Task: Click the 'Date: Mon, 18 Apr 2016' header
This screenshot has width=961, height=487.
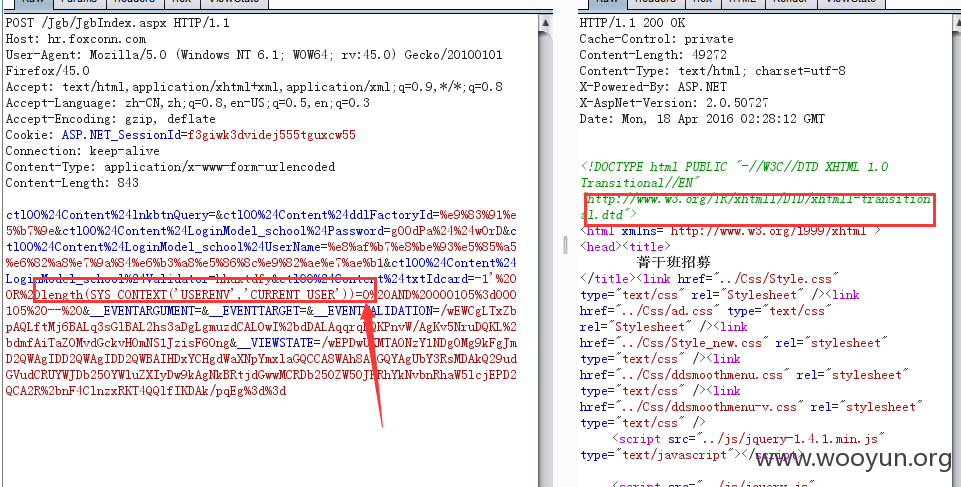Action: 702,119
